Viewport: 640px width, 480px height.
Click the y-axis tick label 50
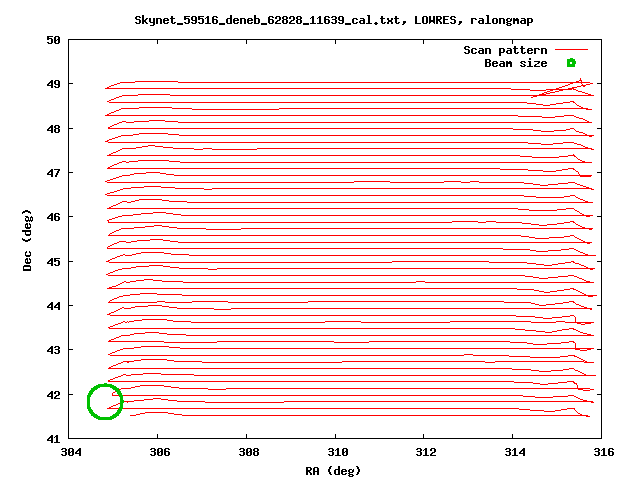[x=53, y=40]
